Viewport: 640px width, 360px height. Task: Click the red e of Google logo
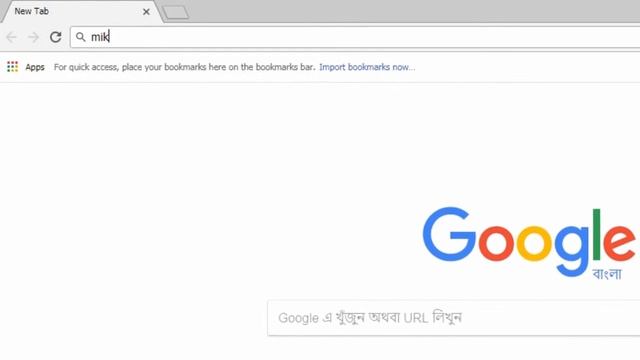click(620, 242)
